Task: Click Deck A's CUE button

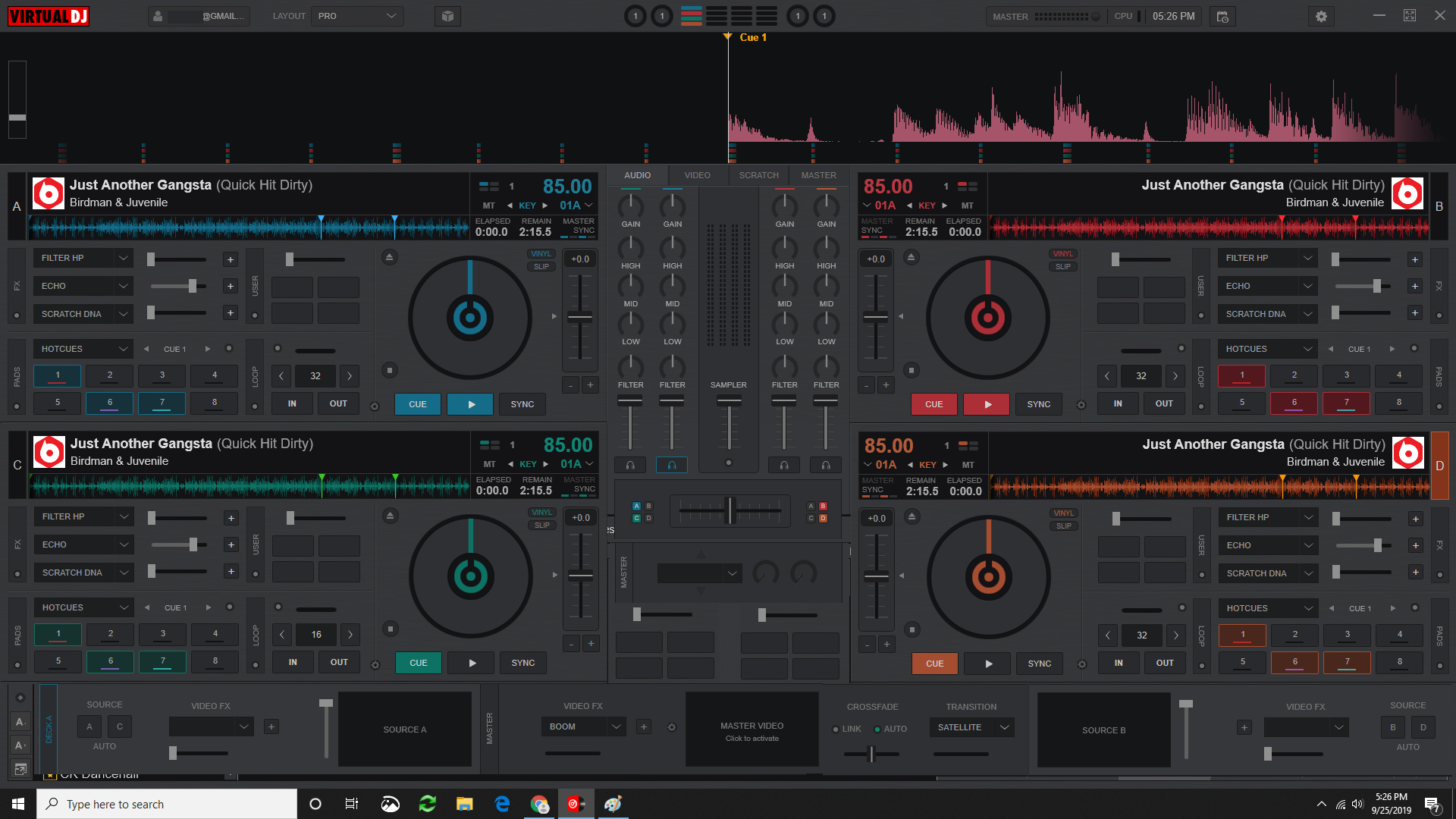Action: pyautogui.click(x=418, y=404)
